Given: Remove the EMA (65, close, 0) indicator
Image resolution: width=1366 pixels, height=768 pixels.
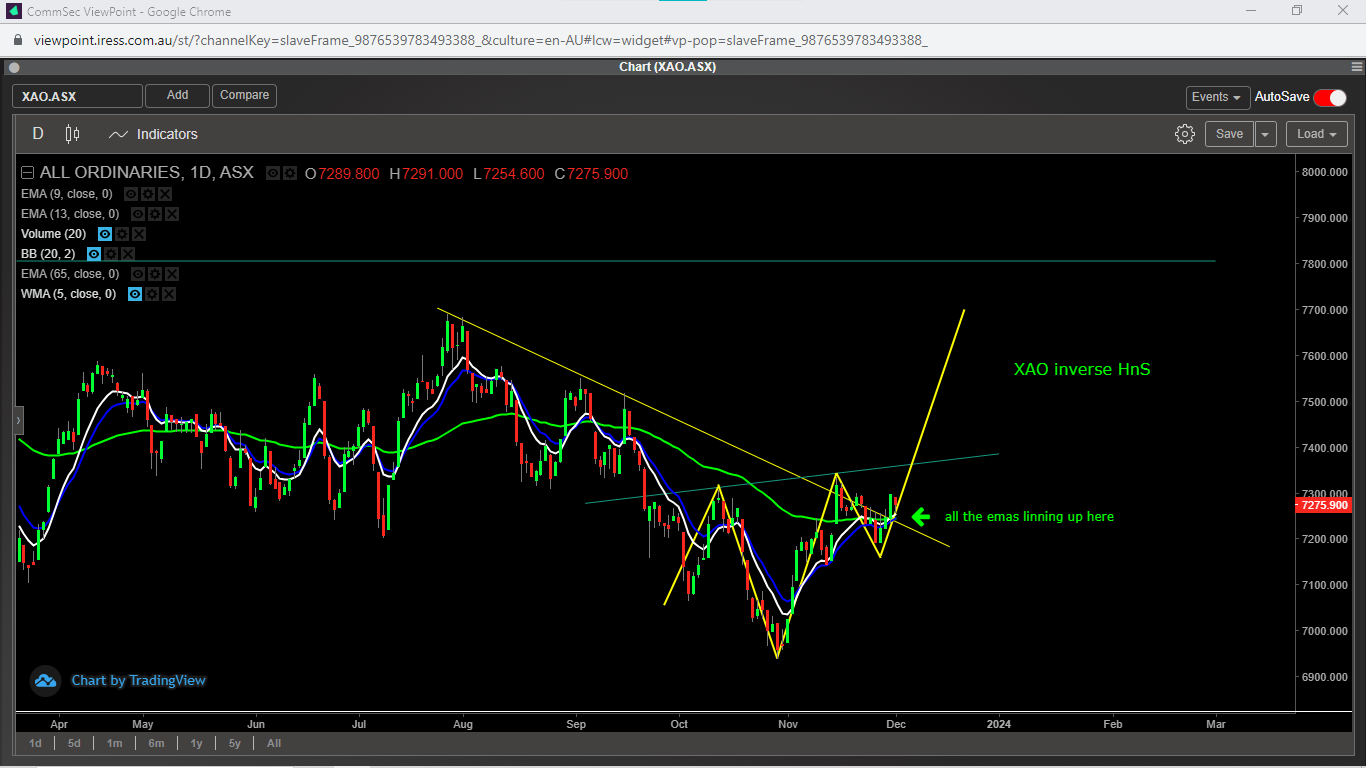Looking at the screenshot, I should [172, 274].
